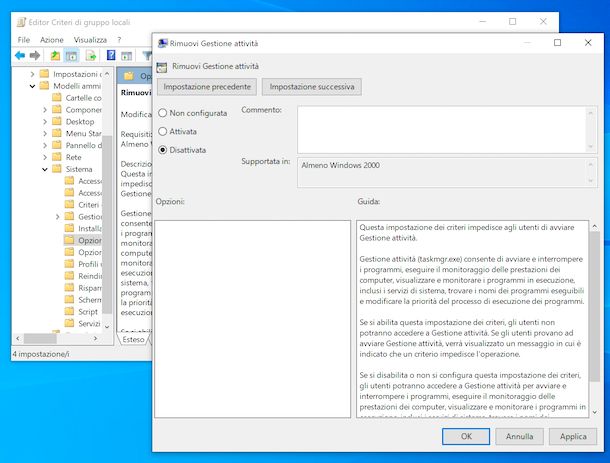Expand the Gestio tree node under Sistema
This screenshot has height=463, width=610.
tap(57, 217)
